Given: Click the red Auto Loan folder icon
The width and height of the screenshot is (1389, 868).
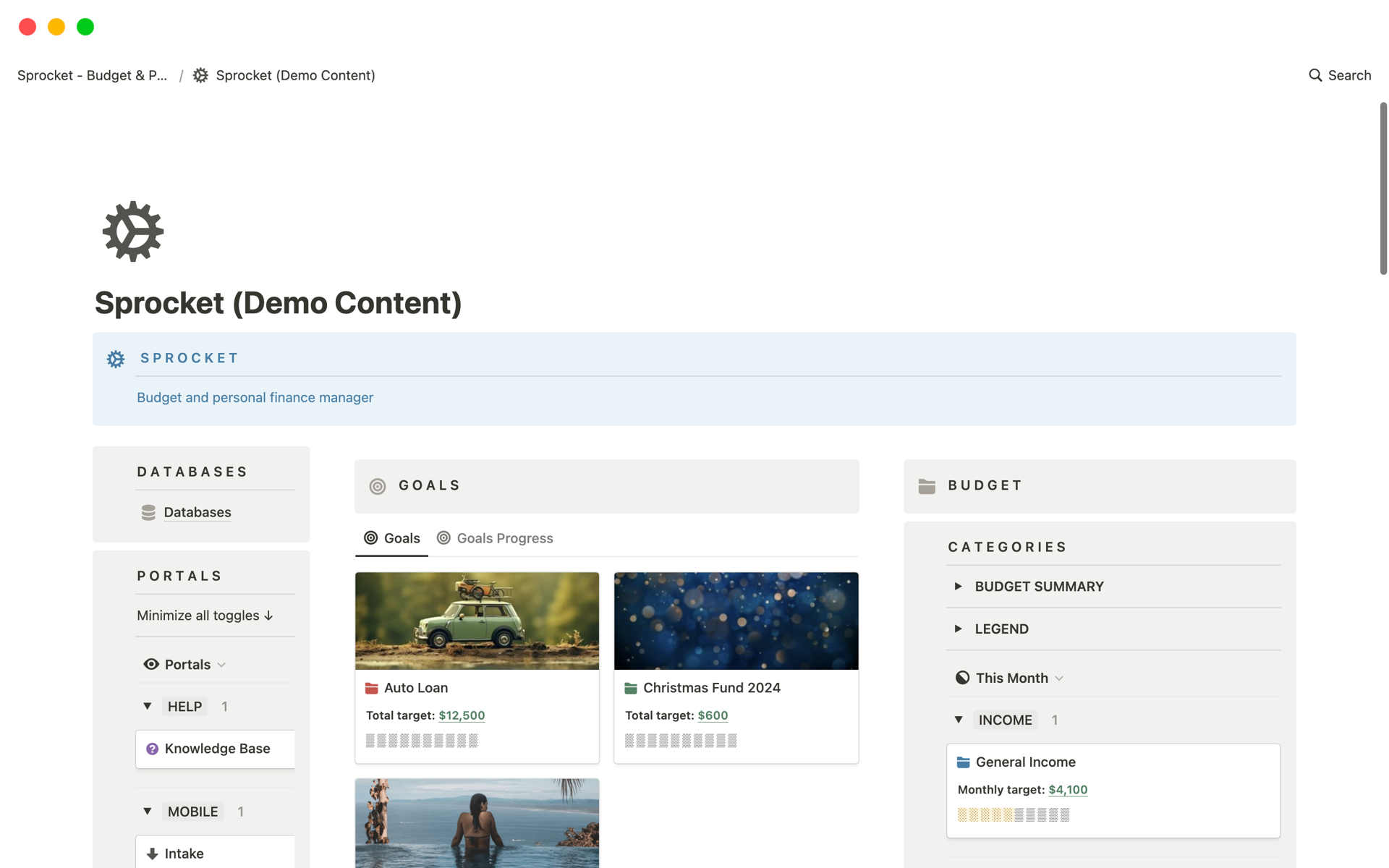Looking at the screenshot, I should [x=372, y=688].
